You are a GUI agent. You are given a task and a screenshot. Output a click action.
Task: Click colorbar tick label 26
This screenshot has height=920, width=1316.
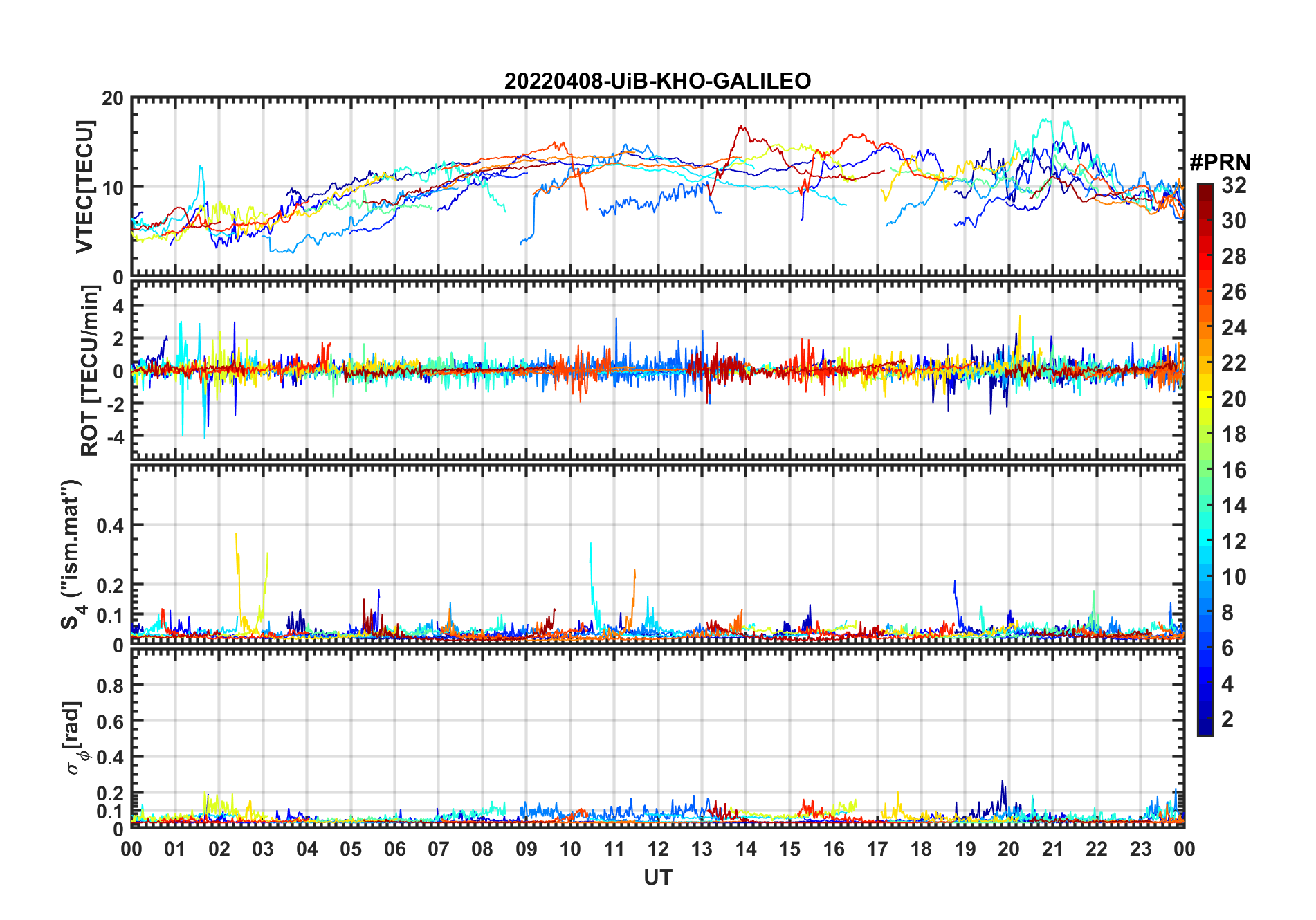point(1234,292)
